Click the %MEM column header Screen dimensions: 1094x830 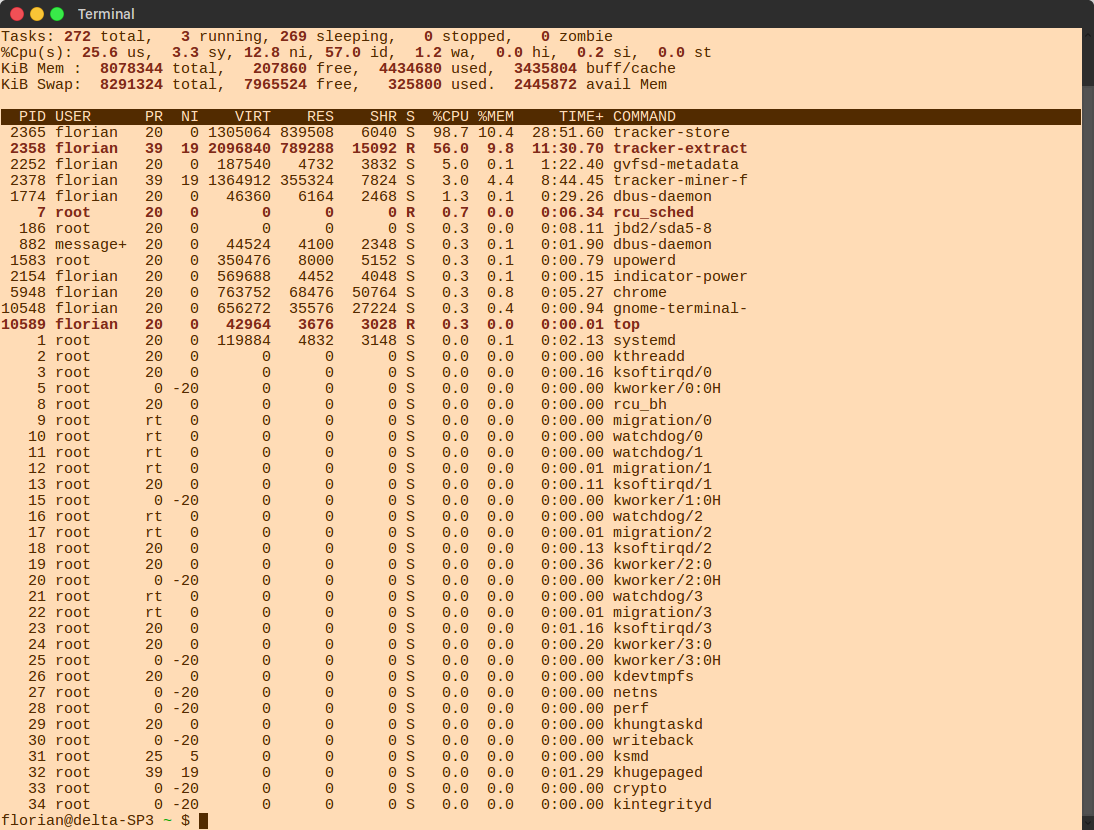pos(496,117)
